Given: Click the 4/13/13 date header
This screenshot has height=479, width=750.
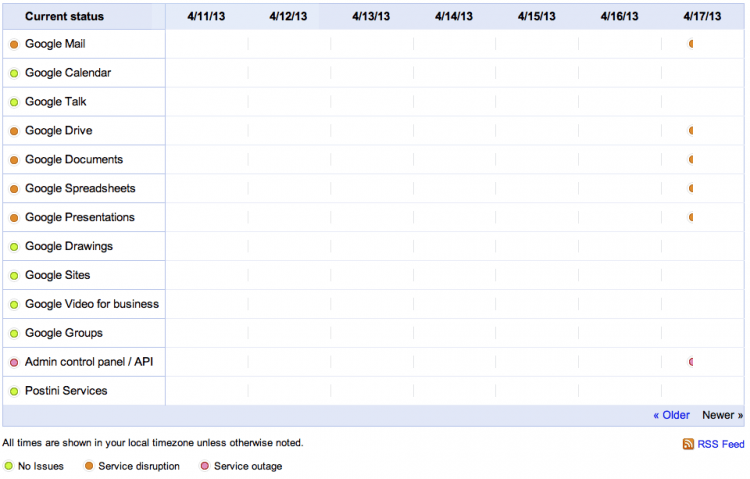Looking at the screenshot, I should point(371,16).
